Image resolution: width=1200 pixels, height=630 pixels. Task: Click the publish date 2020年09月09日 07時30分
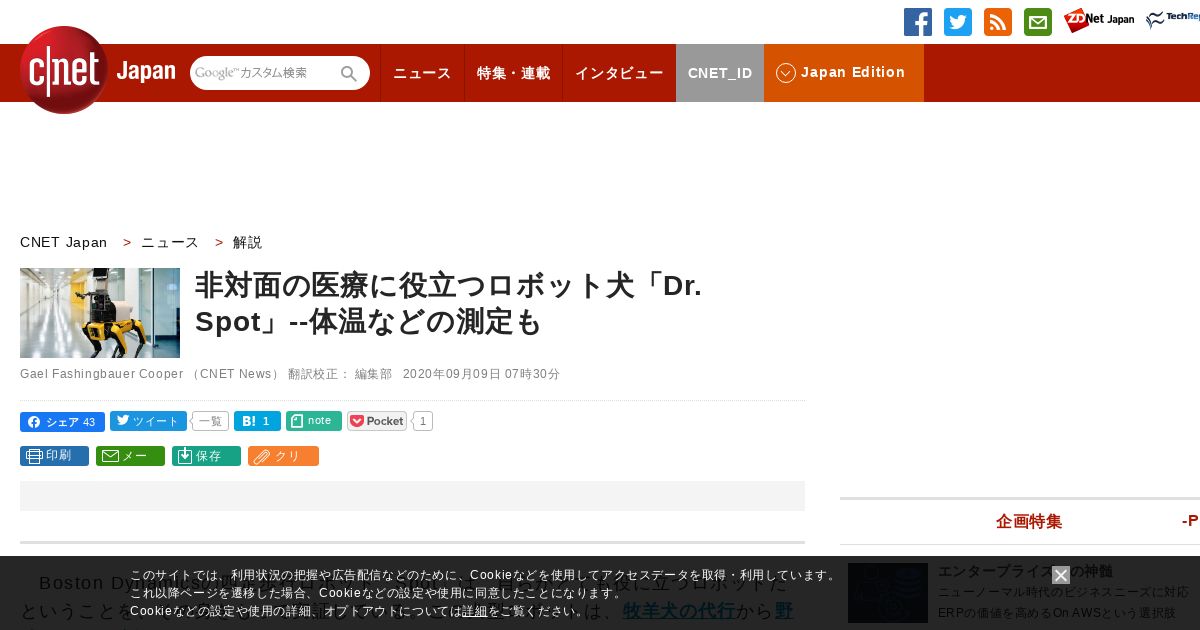pyautogui.click(x=481, y=374)
